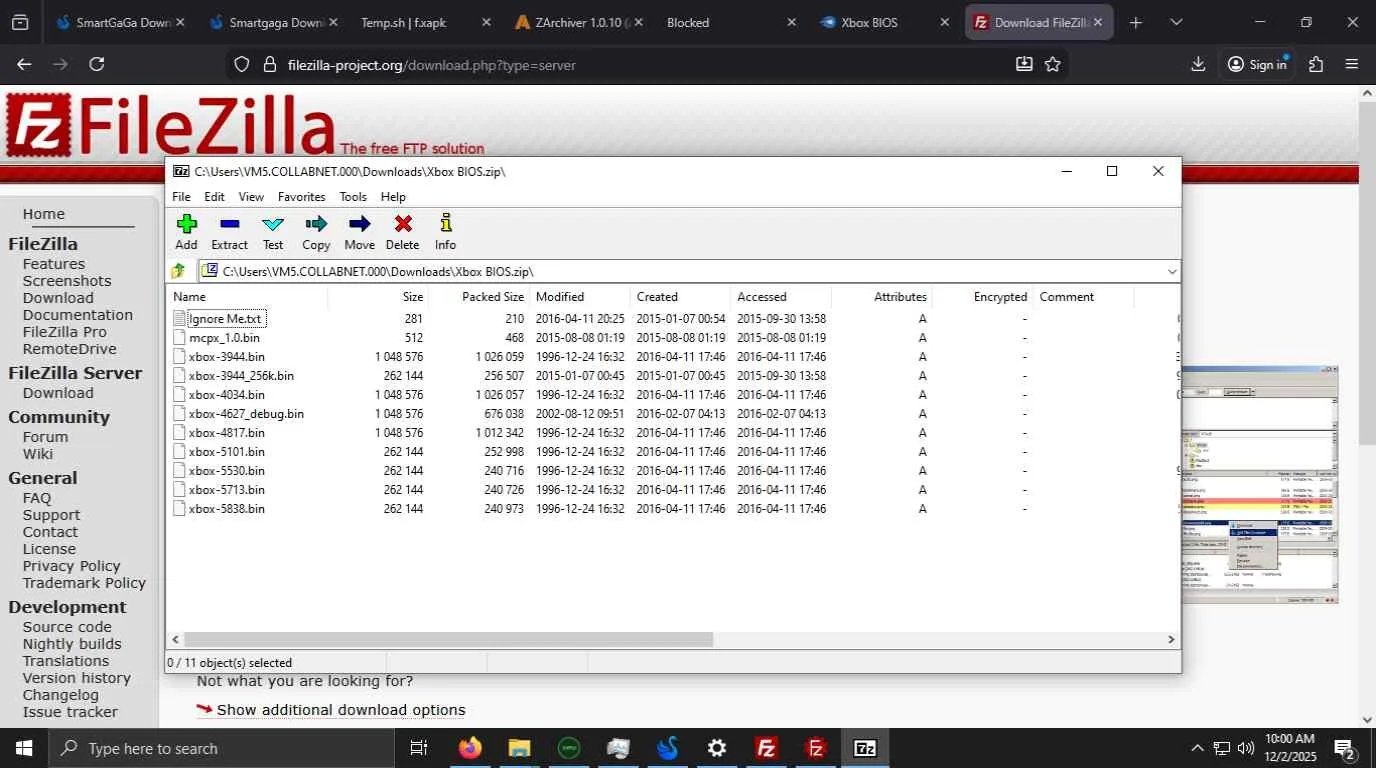The image size is (1376, 768).
Task: Open the Info tool in 7-Zip
Action: pos(445,232)
